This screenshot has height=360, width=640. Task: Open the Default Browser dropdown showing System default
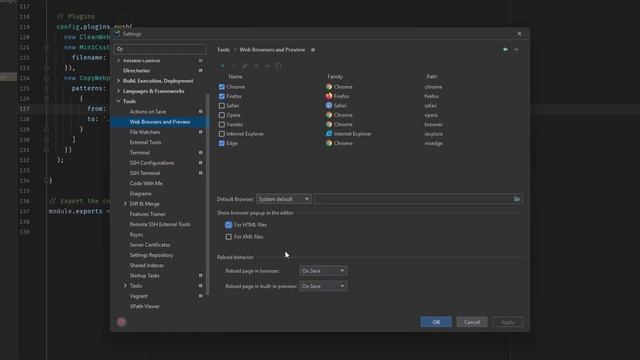click(x=284, y=199)
